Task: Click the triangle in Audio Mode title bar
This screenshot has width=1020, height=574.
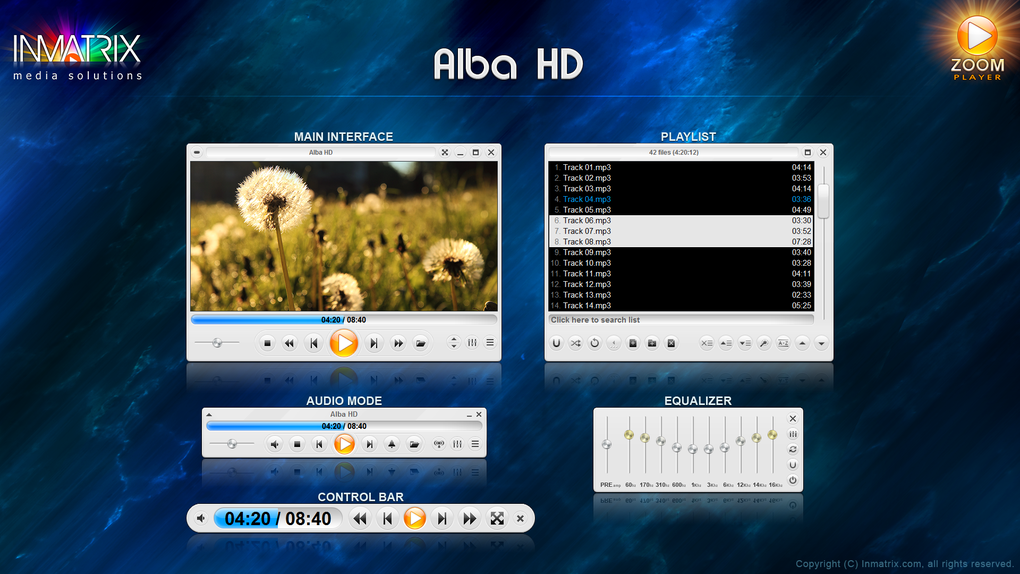Action: pos(209,415)
